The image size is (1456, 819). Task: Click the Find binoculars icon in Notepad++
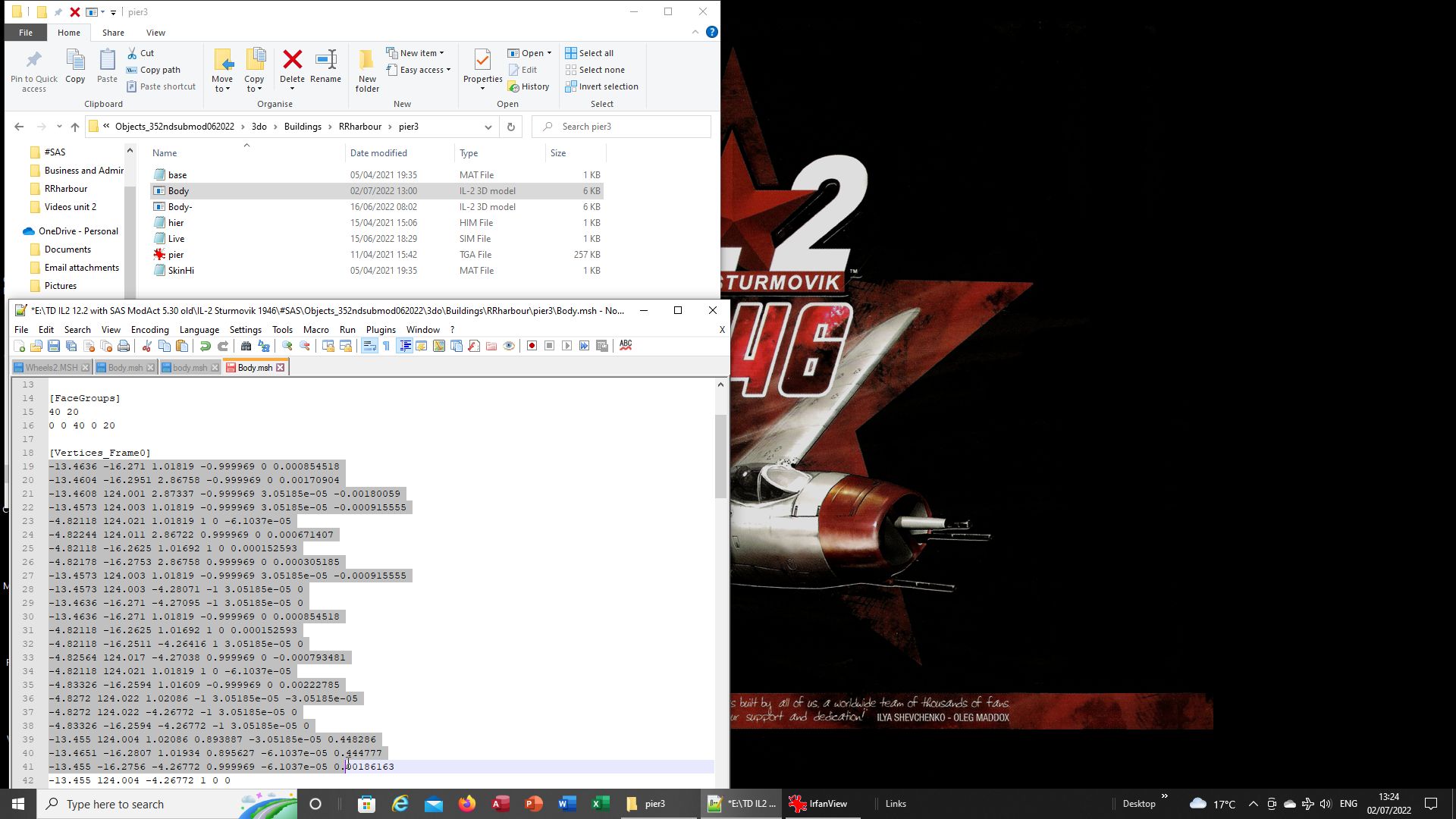coord(246,346)
